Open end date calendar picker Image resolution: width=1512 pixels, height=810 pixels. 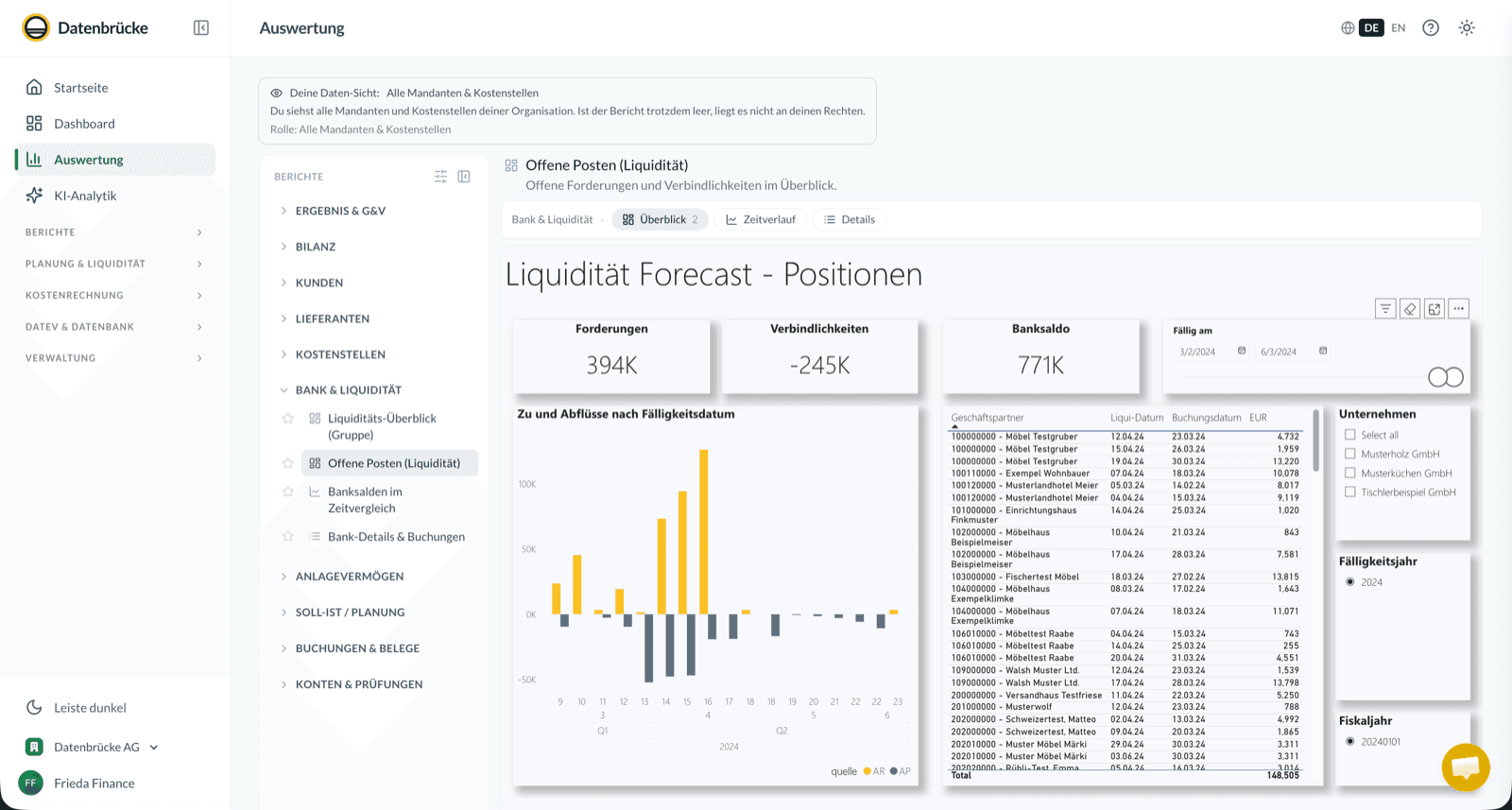(x=1323, y=351)
